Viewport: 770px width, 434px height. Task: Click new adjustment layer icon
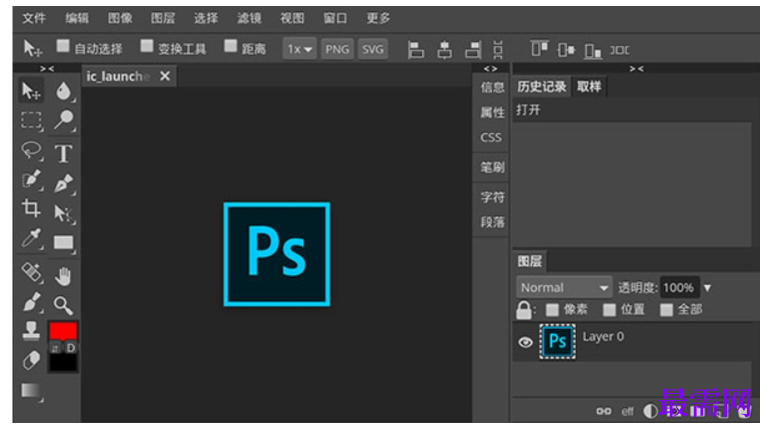point(650,411)
